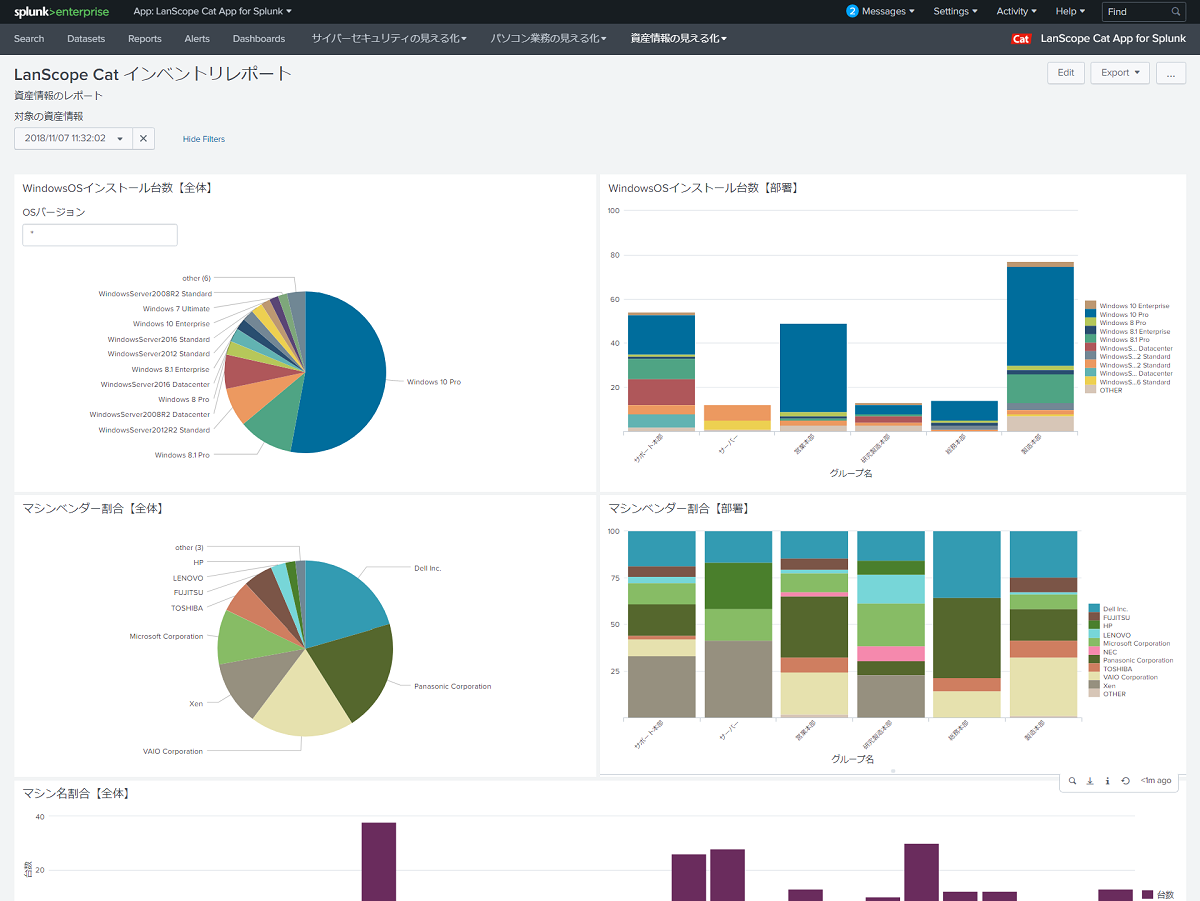Click Windows 8 Pro legend swatch
Screen dimensions: 1200x901
tap(1091, 323)
